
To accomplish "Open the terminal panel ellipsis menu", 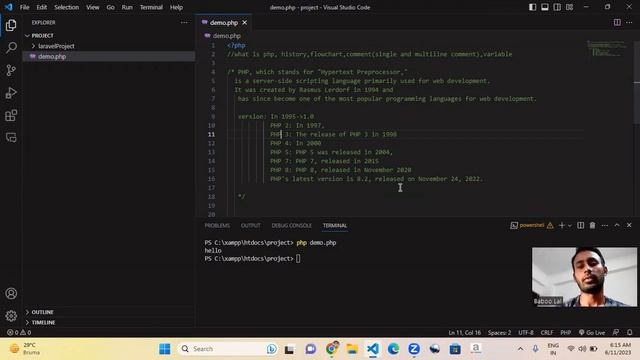I will 604,225.
